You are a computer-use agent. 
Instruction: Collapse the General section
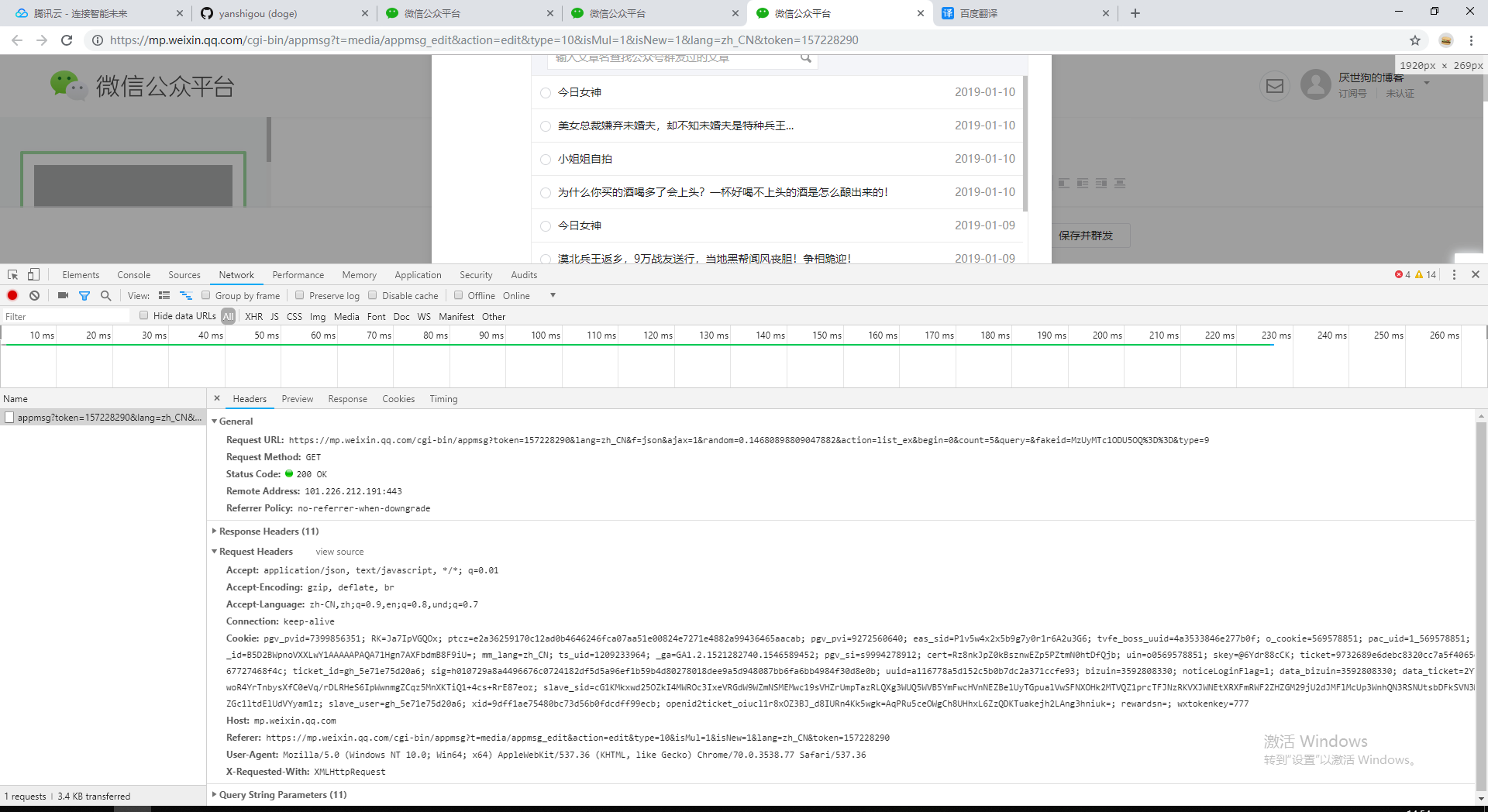tap(215, 421)
